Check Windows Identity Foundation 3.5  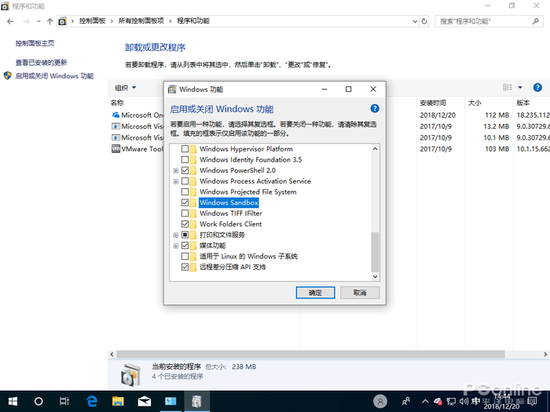point(185,160)
